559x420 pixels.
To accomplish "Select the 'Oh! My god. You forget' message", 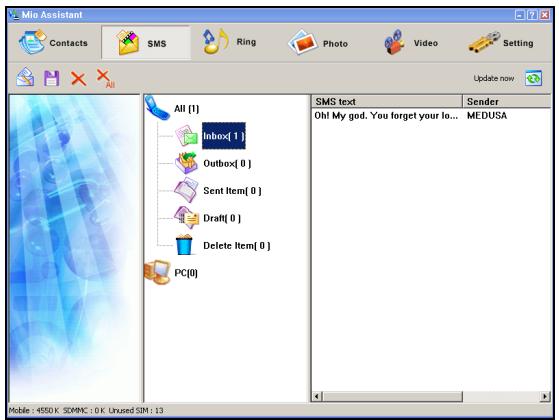I will pos(386,116).
